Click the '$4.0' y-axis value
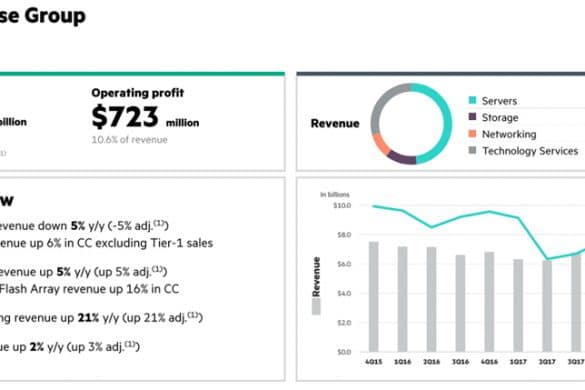This screenshot has width=585, height=390. click(344, 293)
